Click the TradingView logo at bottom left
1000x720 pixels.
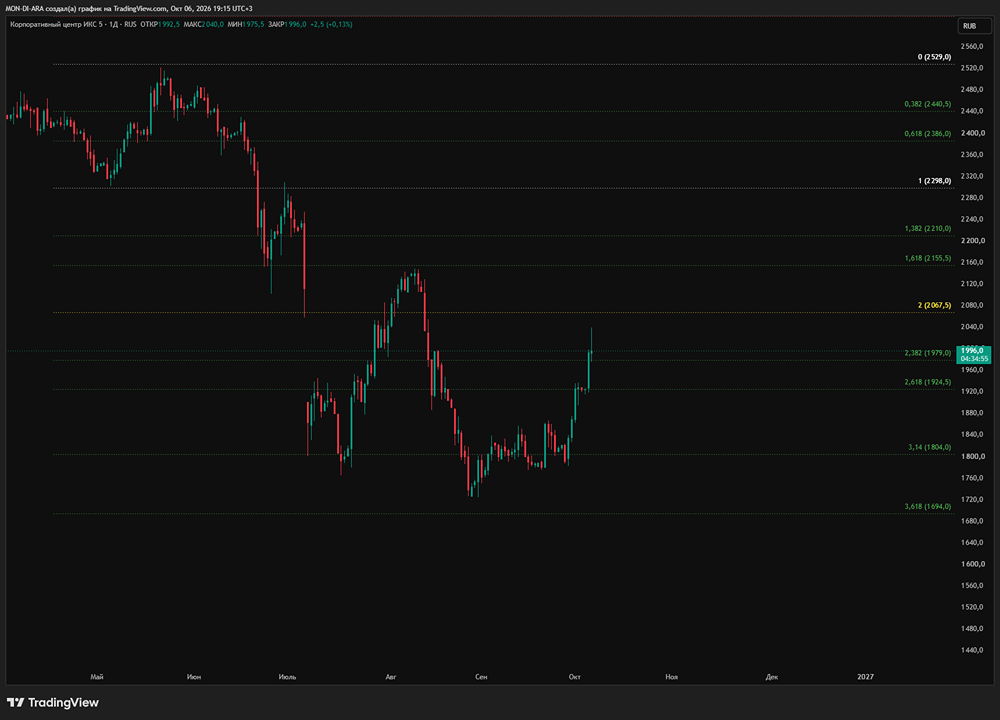pos(53,702)
